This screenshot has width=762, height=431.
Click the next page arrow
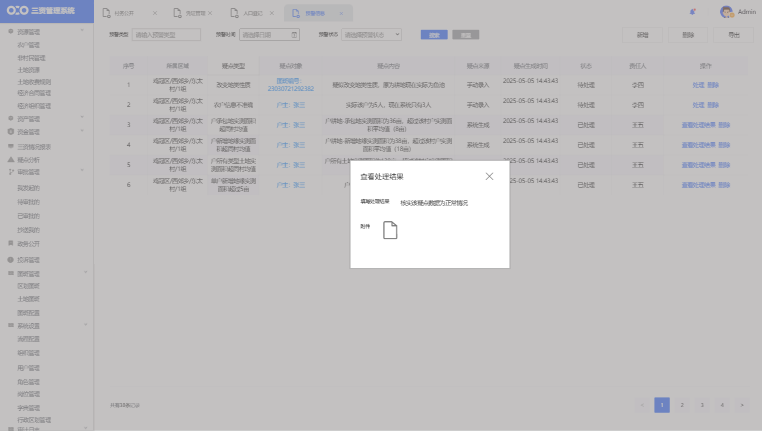pos(742,405)
